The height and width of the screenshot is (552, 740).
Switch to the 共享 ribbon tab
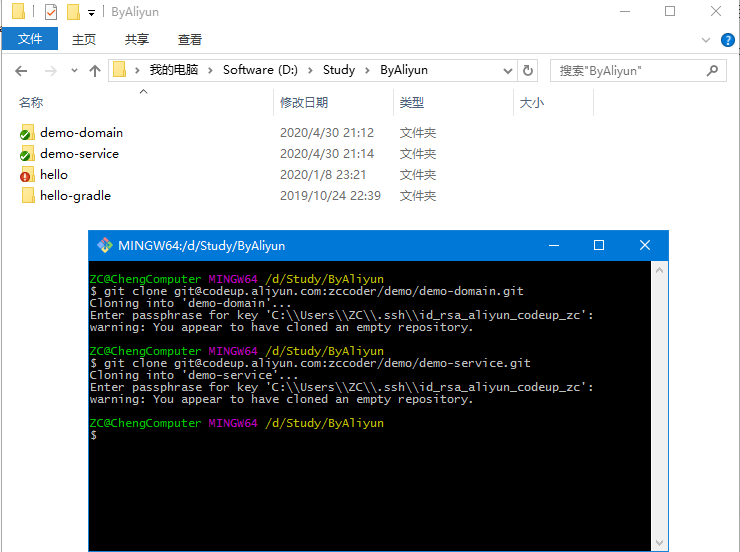click(137, 39)
